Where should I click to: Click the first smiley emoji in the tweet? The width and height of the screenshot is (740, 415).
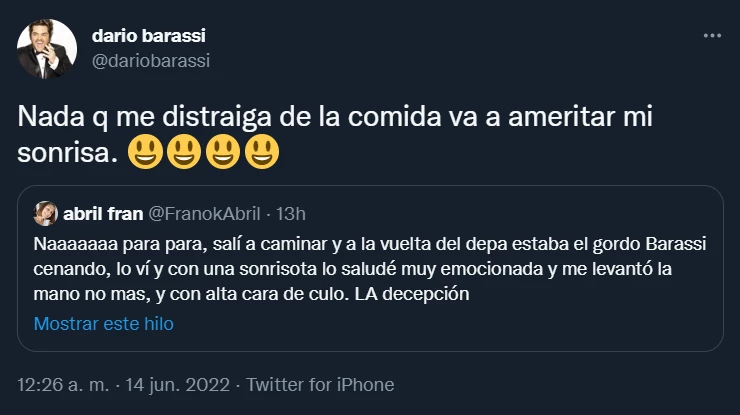tap(147, 153)
